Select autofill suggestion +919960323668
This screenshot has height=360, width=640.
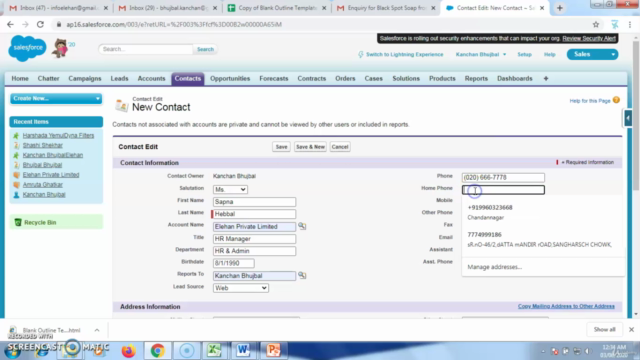coord(543,212)
